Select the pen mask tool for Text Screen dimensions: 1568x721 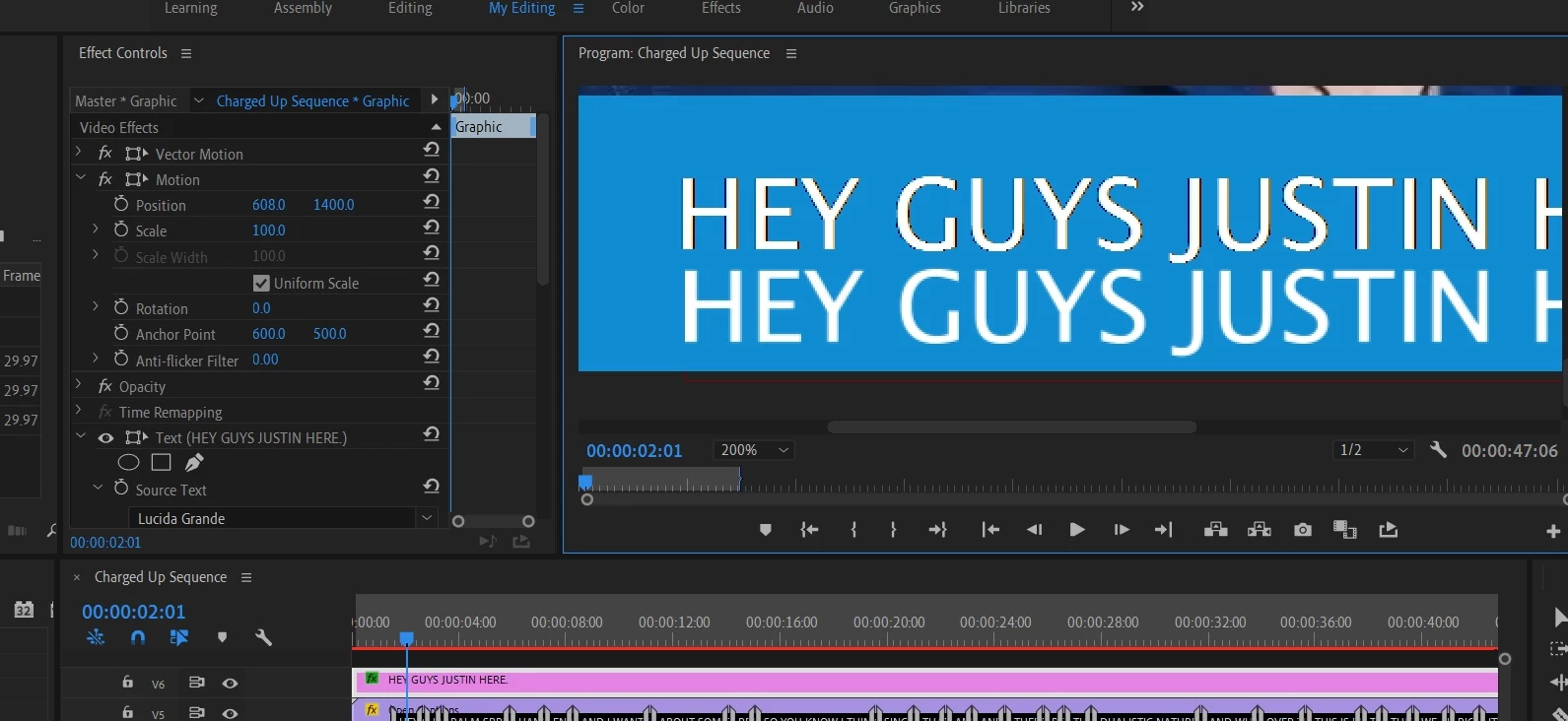(194, 462)
